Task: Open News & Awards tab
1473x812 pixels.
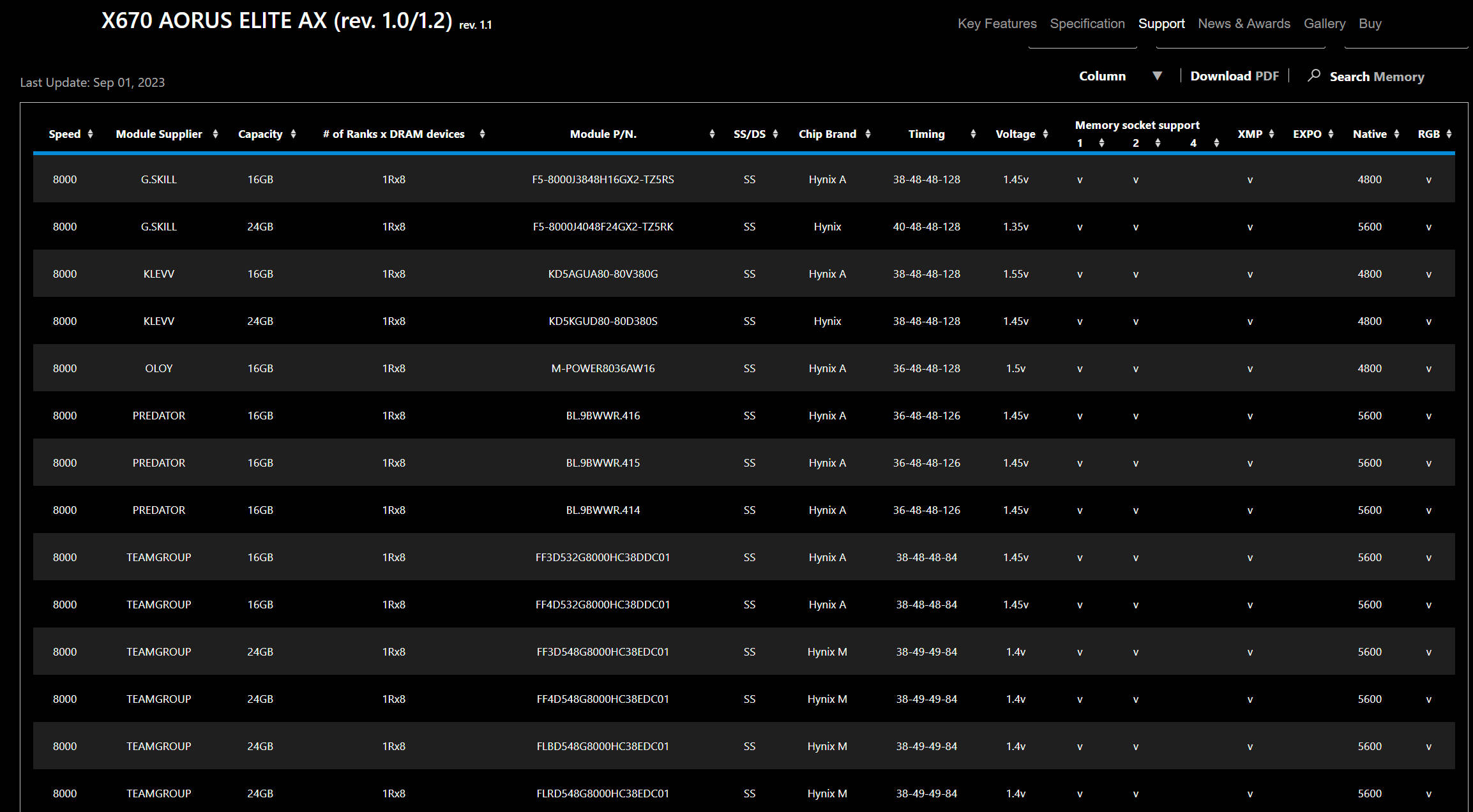Action: coord(1244,24)
